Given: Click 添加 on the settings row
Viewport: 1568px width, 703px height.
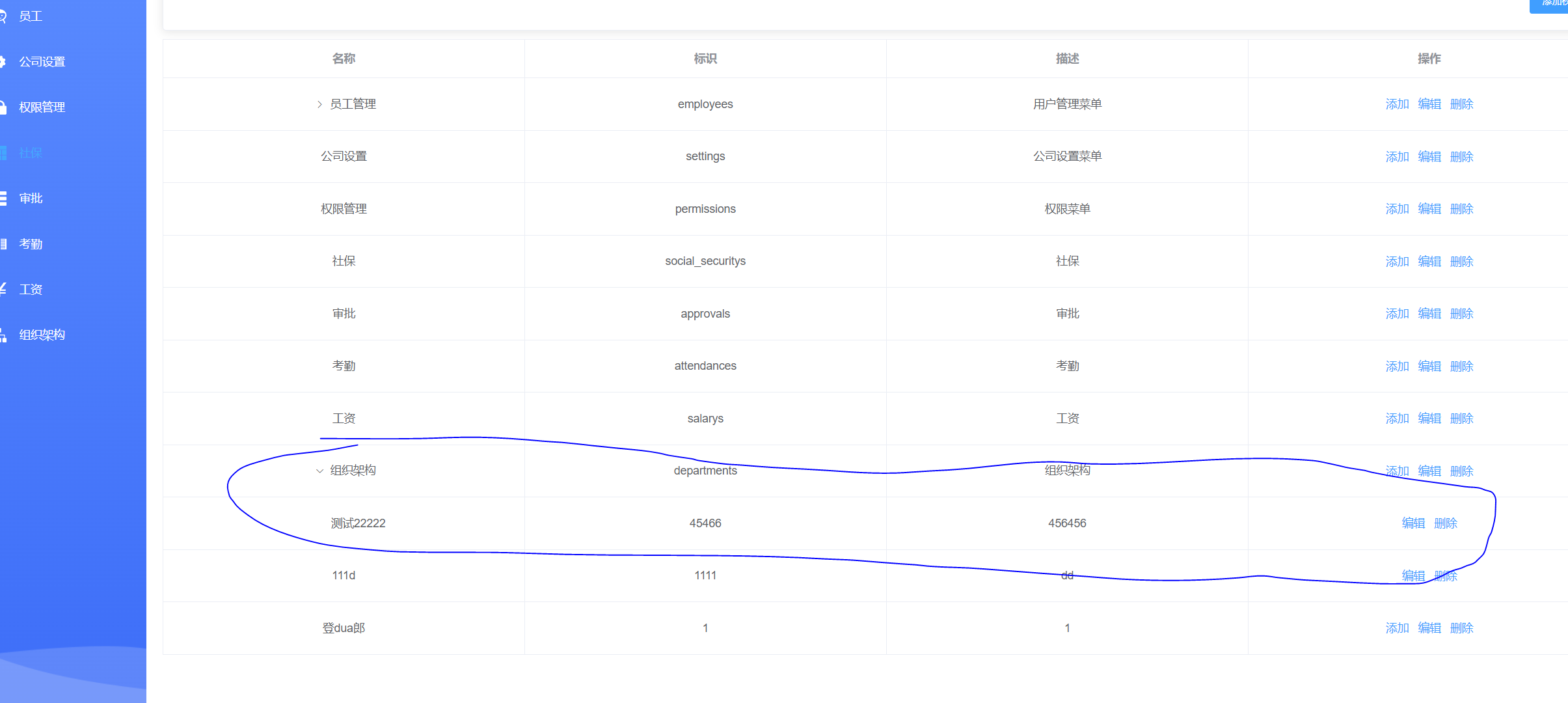Looking at the screenshot, I should point(1396,156).
